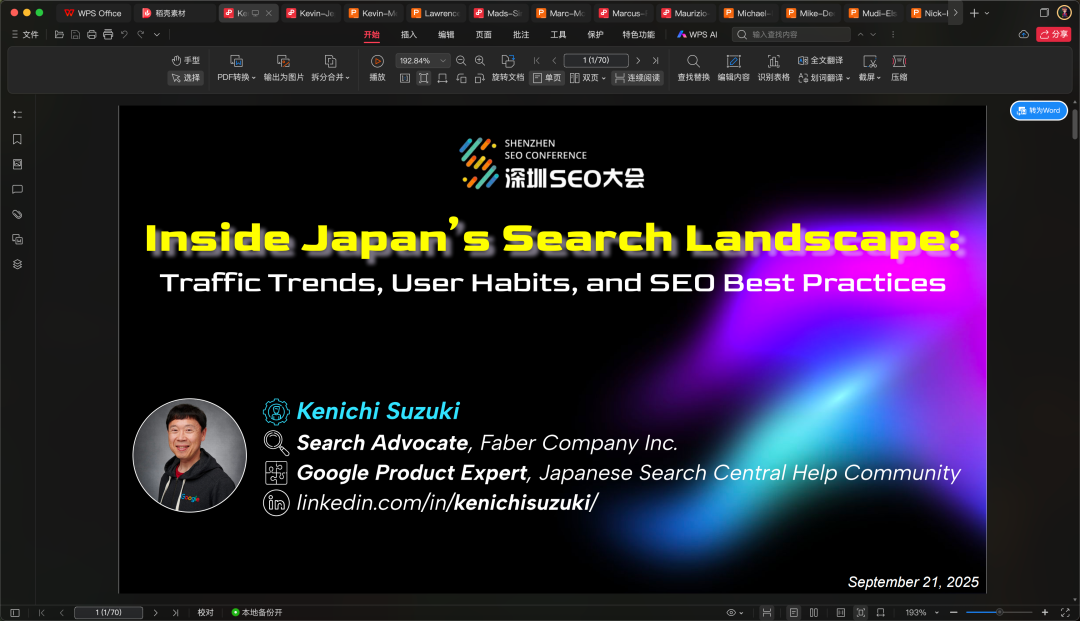Click the 压缩 compress tool
The width and height of the screenshot is (1080, 621).
click(x=899, y=68)
